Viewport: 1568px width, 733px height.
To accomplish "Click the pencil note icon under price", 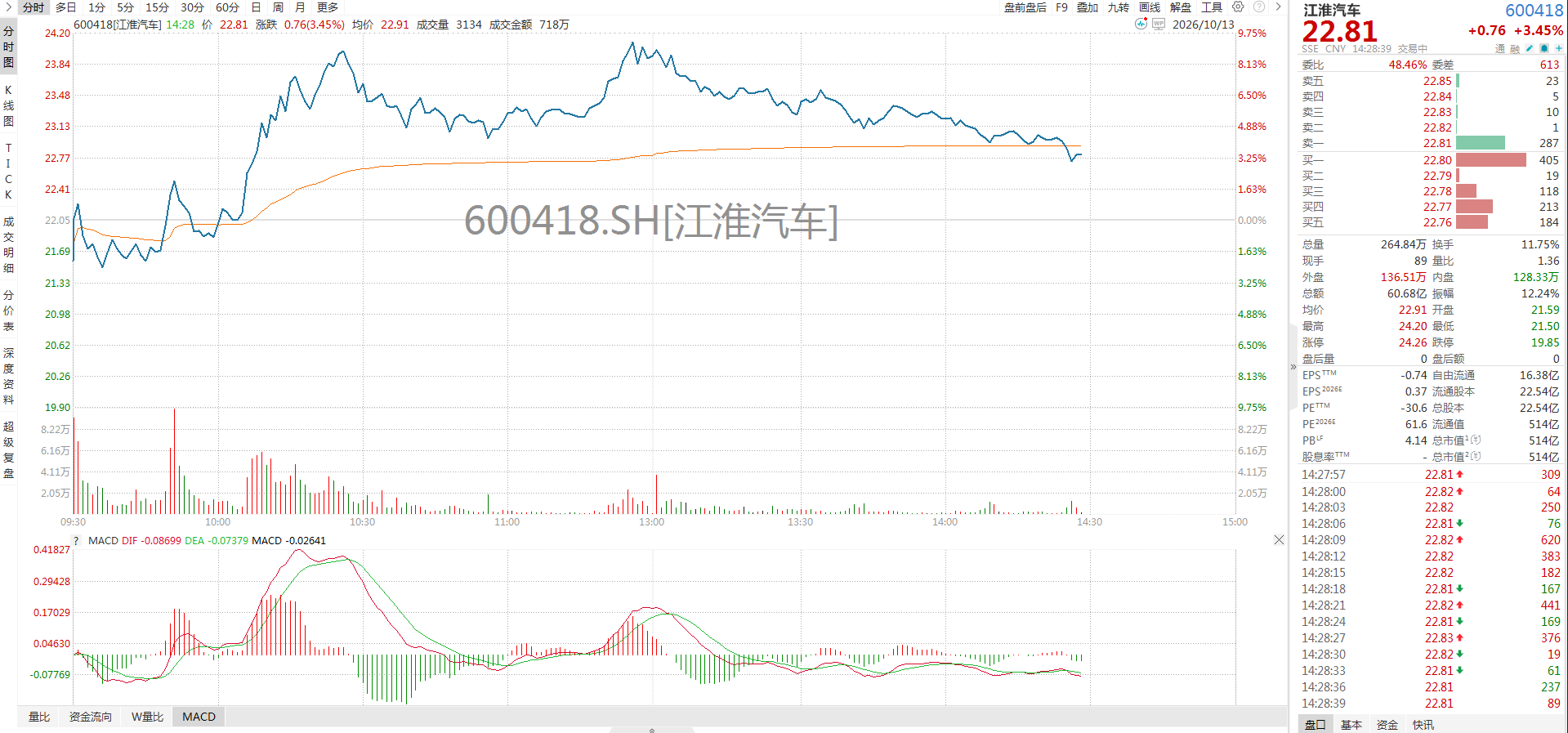I will (x=1530, y=48).
